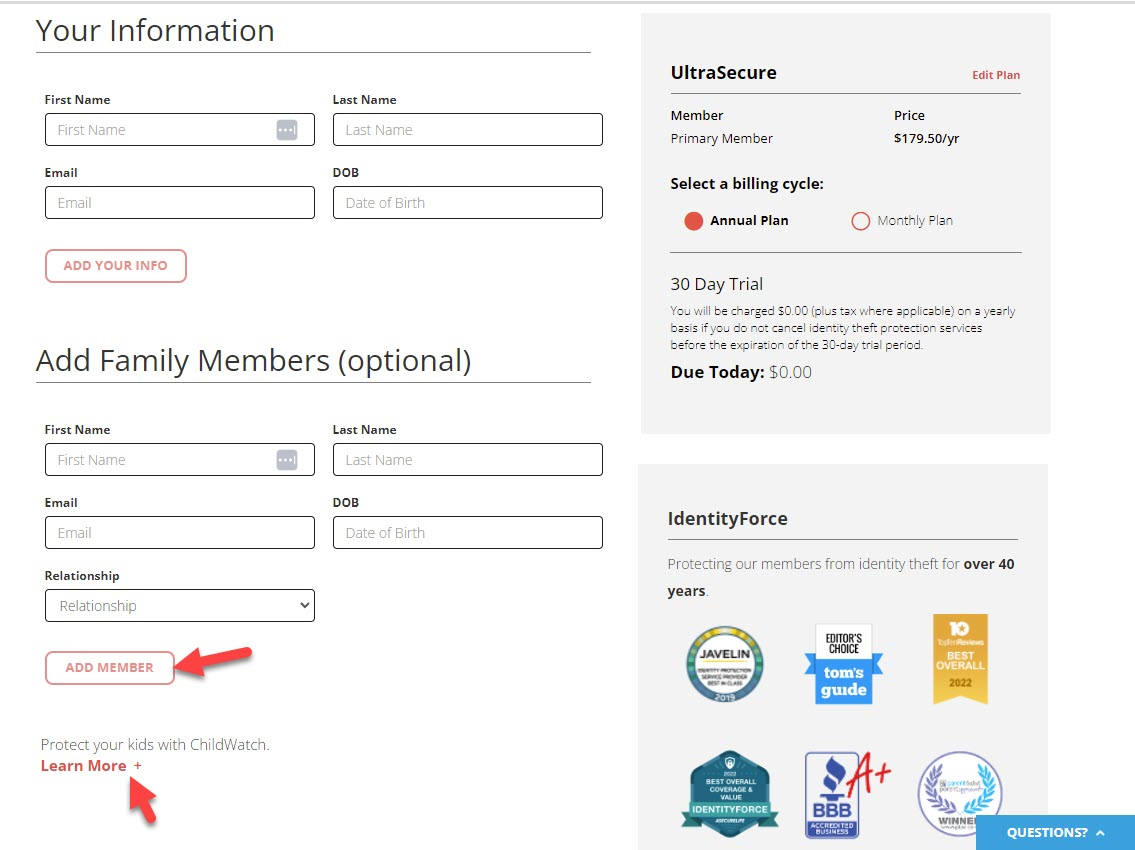Click the Your Information heading
Image resolution: width=1135 pixels, height=850 pixels.
pos(155,30)
